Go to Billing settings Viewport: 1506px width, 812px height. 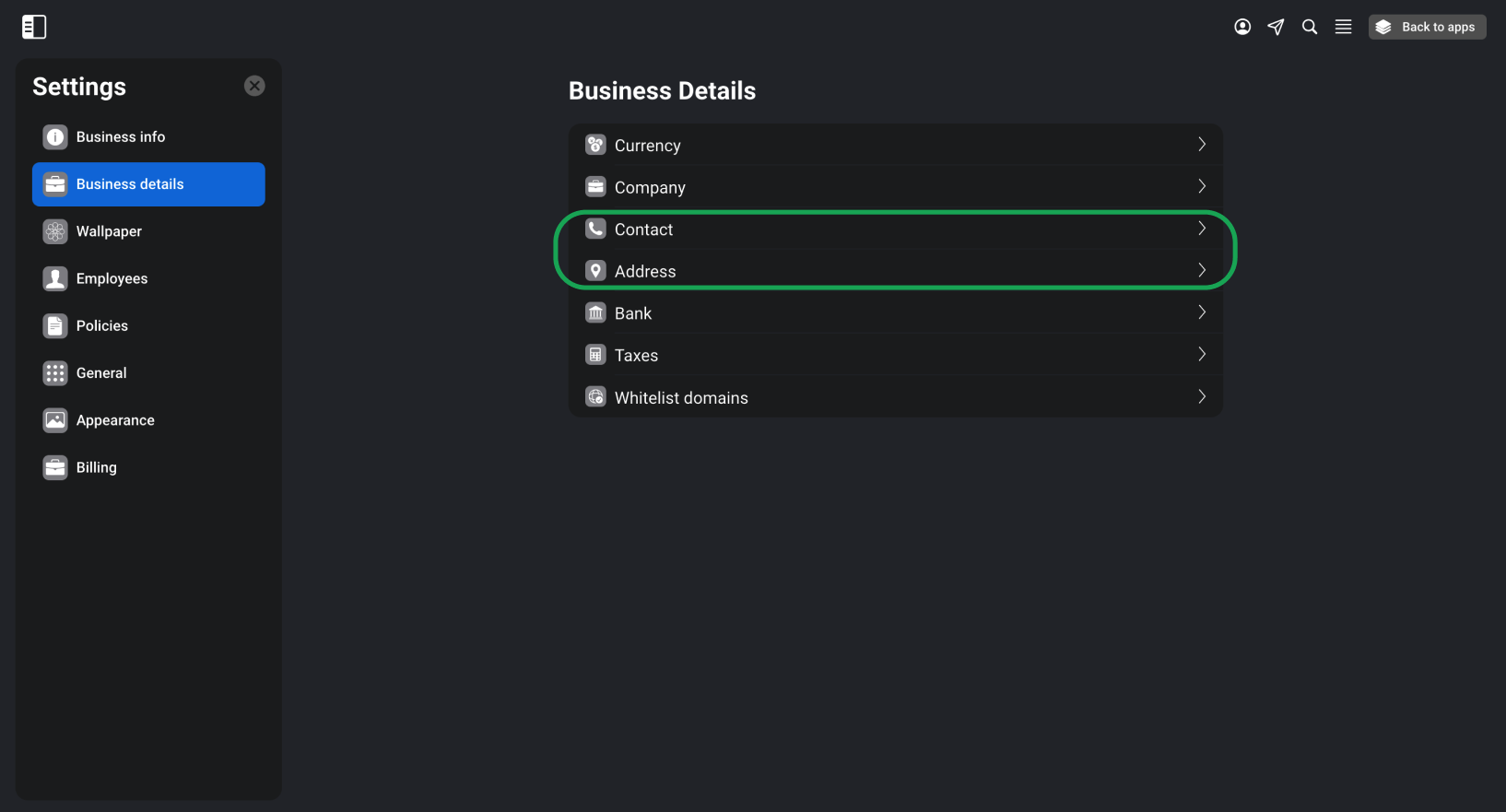click(x=148, y=467)
